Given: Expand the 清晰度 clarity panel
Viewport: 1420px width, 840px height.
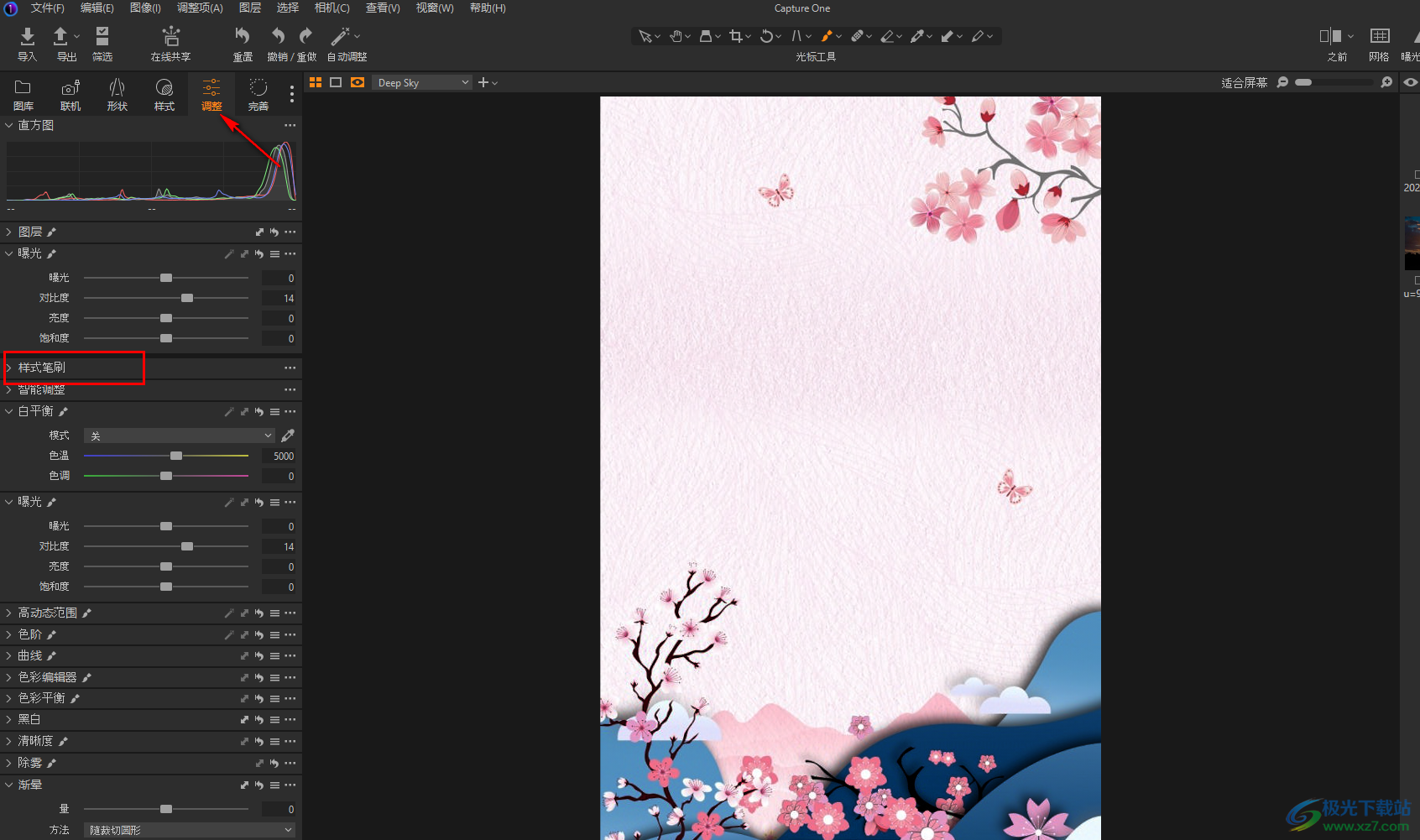Looking at the screenshot, I should [9, 741].
